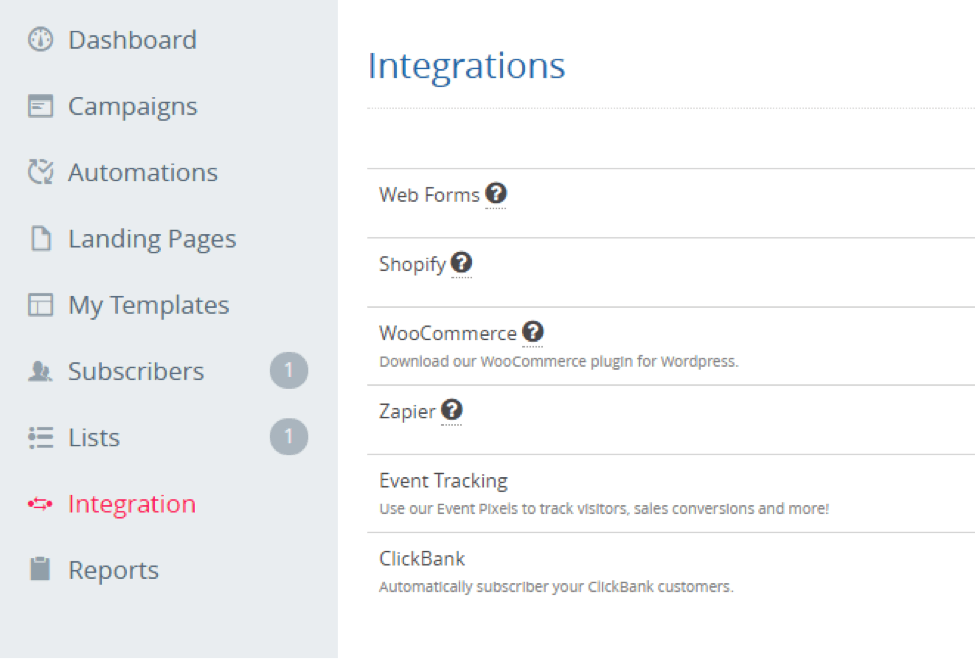This screenshot has width=975, height=659.
Task: Navigate to Landing Pages
Action: tap(152, 239)
